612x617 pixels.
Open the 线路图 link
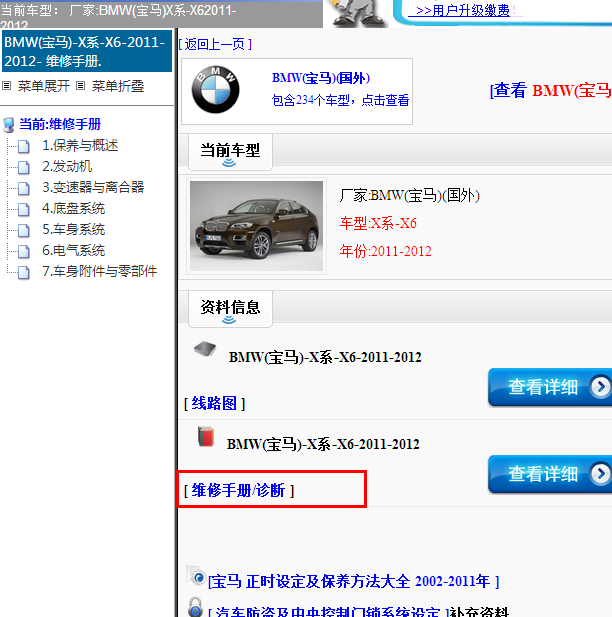point(214,403)
